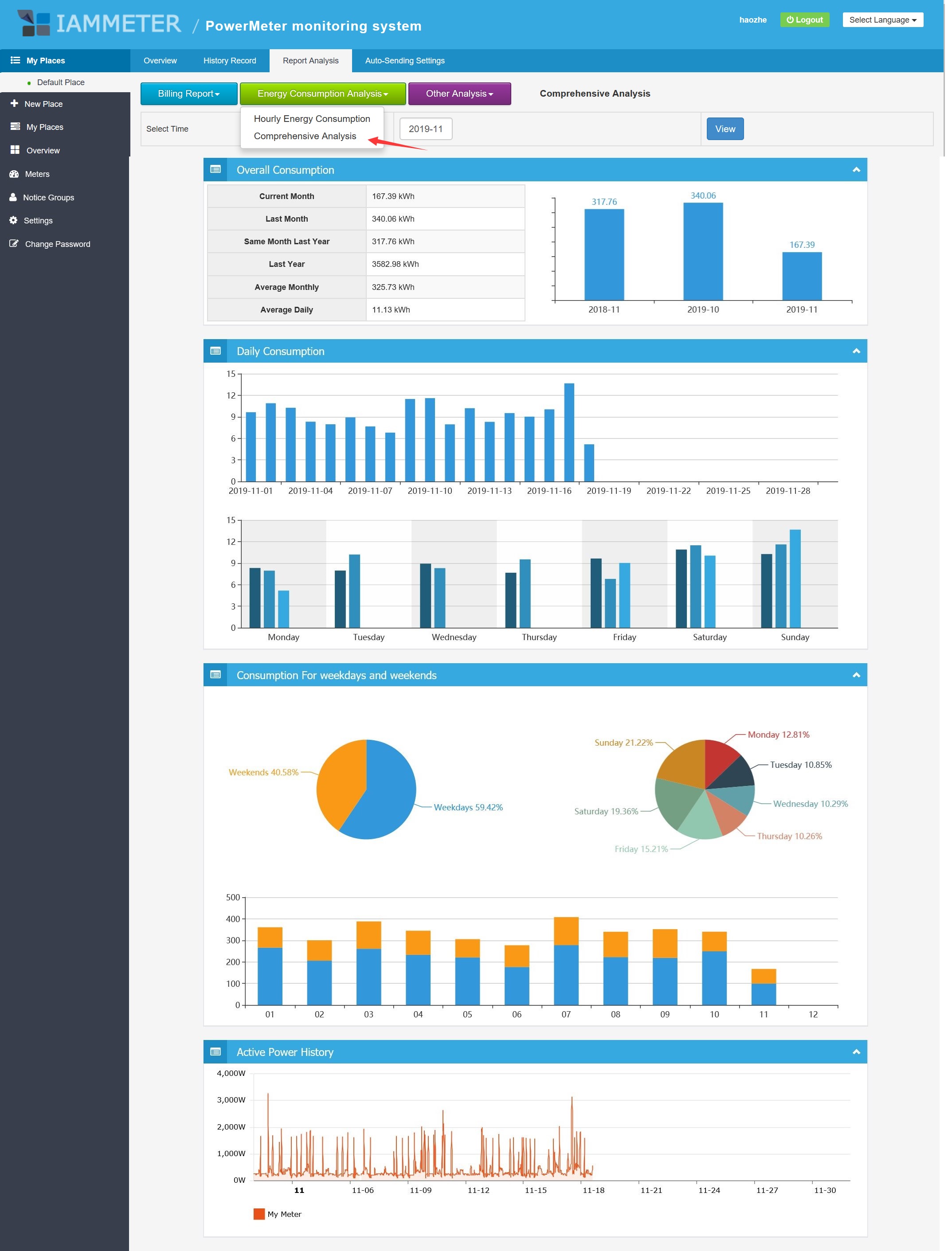Collapse the weekdays and weekends panel

pos(856,675)
